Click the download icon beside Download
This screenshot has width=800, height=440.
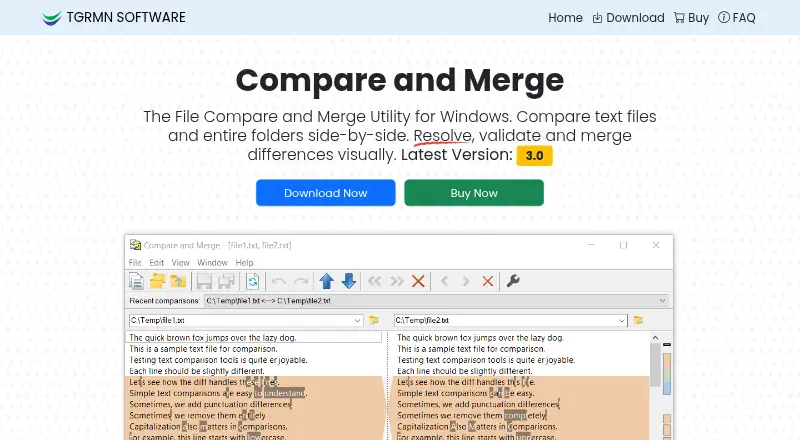597,18
